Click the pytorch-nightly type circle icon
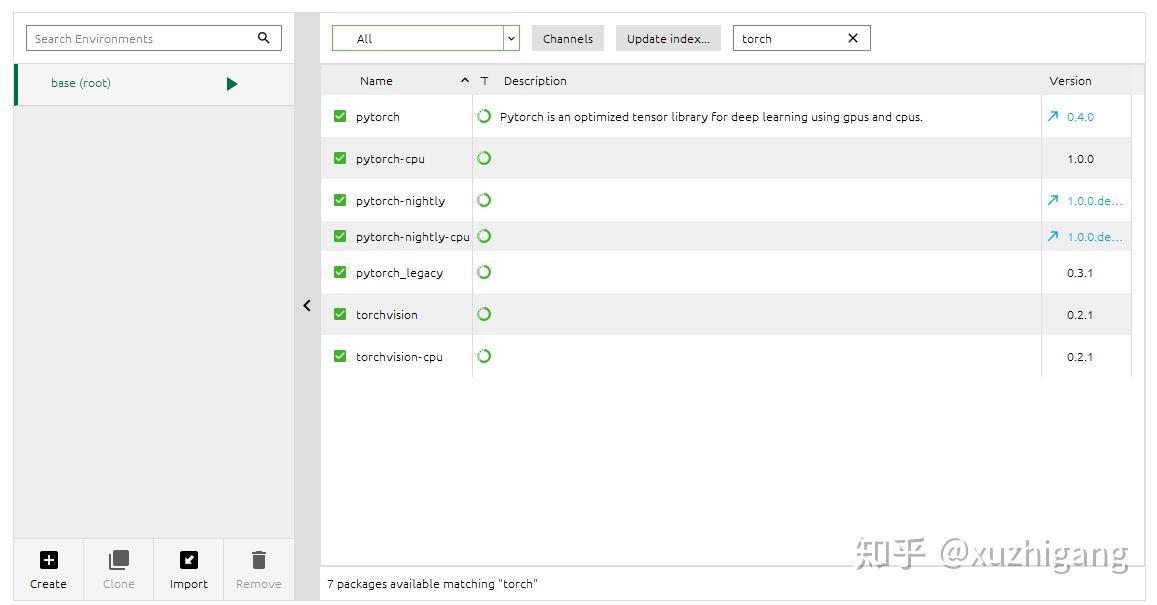 click(x=484, y=200)
